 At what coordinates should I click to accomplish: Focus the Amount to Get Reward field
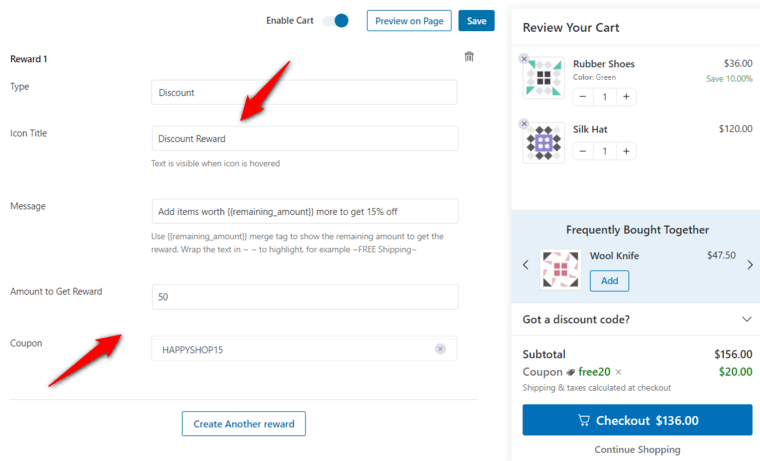pyautogui.click(x=305, y=297)
